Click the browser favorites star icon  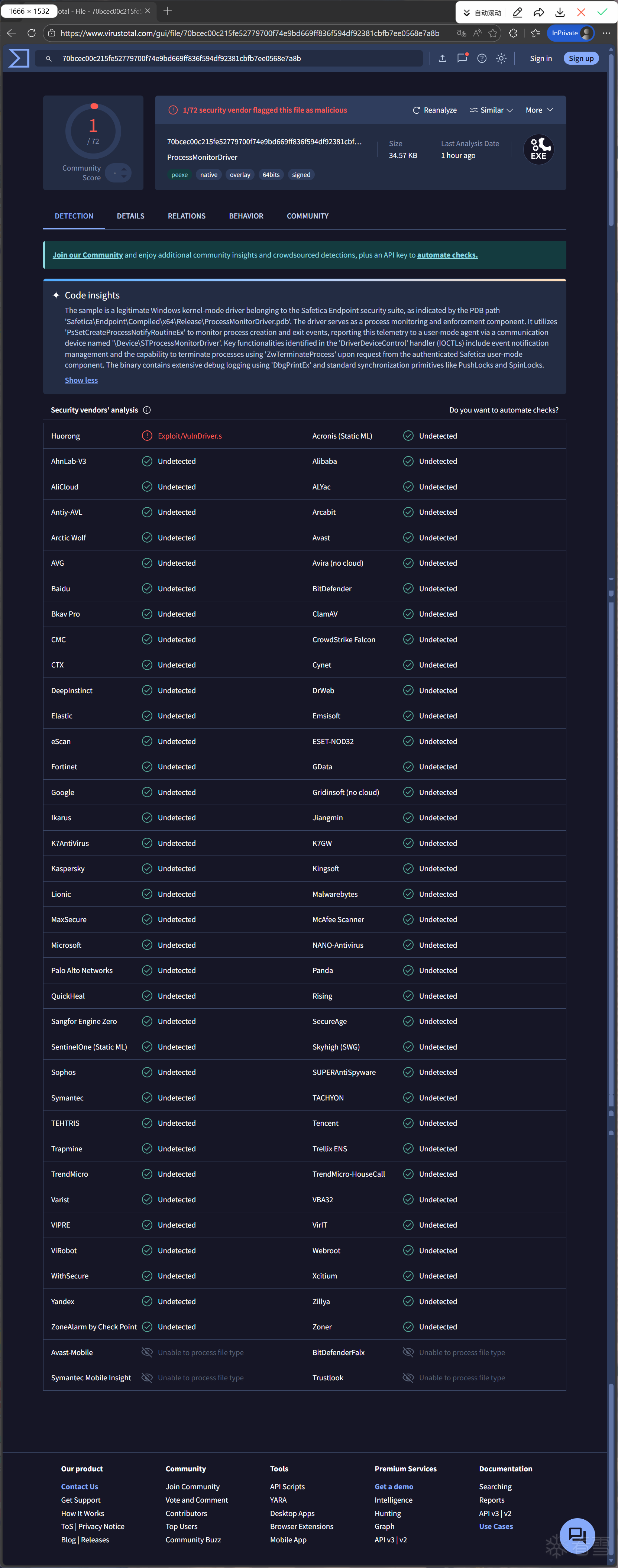[492, 33]
